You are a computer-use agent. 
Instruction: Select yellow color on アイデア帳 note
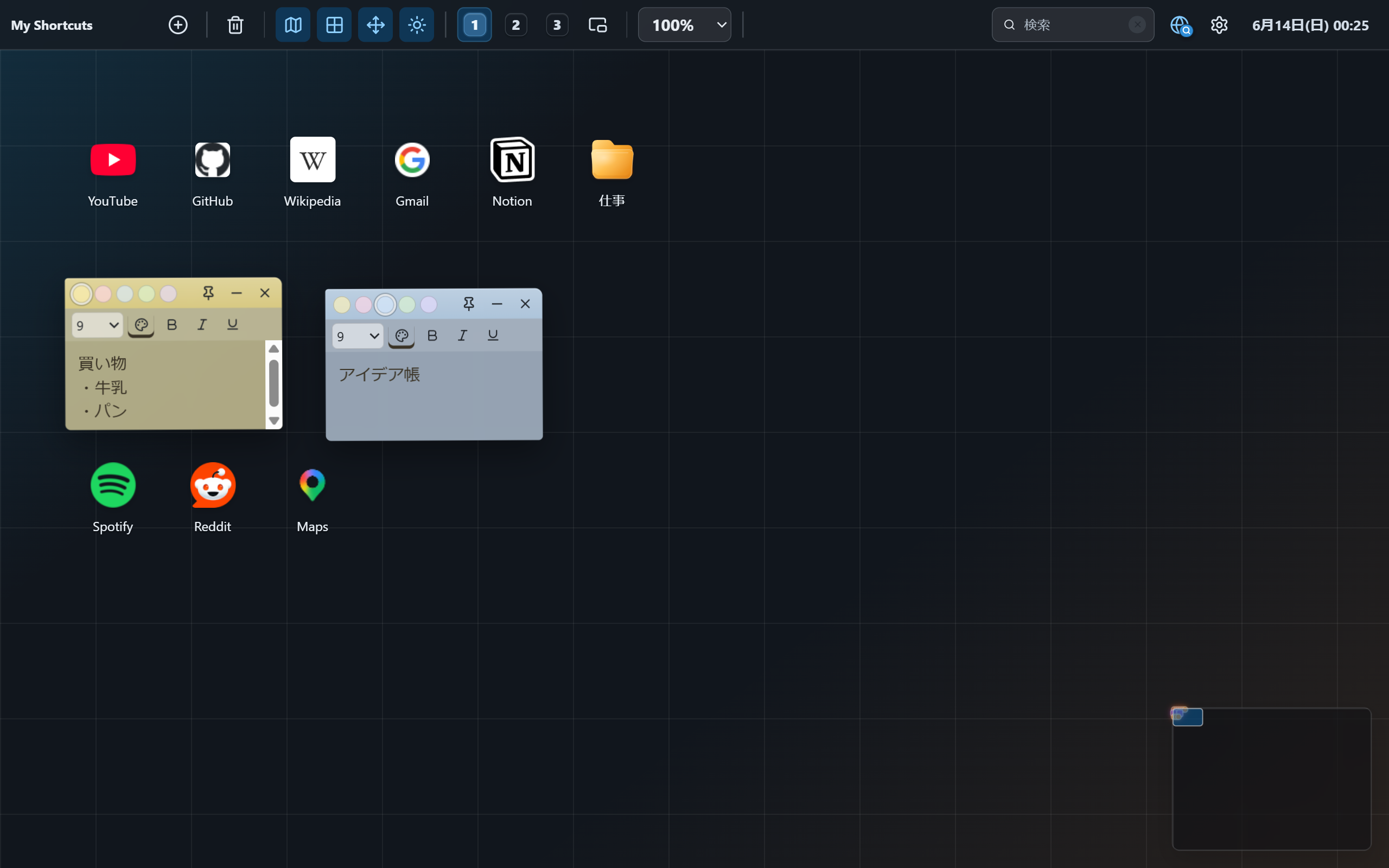click(x=342, y=305)
